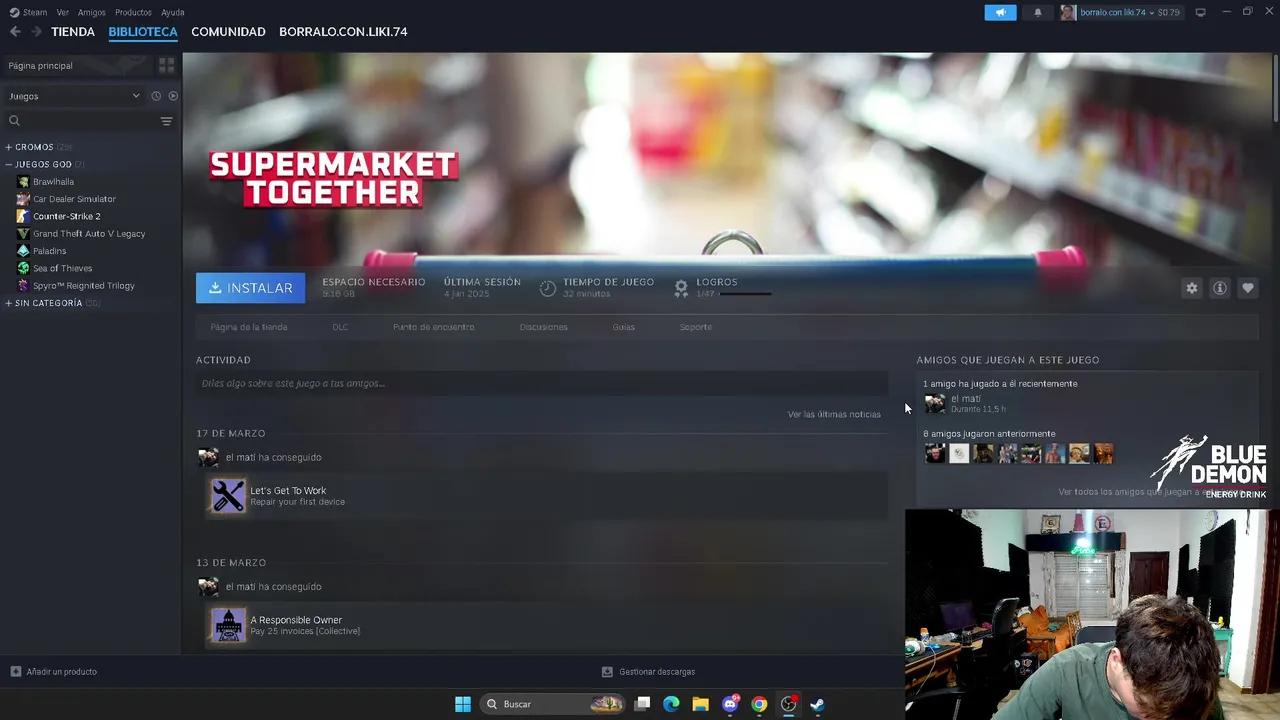1280x720 pixels.
Task: Add Supermarket Together to favorites heart
Action: pos(1247,288)
